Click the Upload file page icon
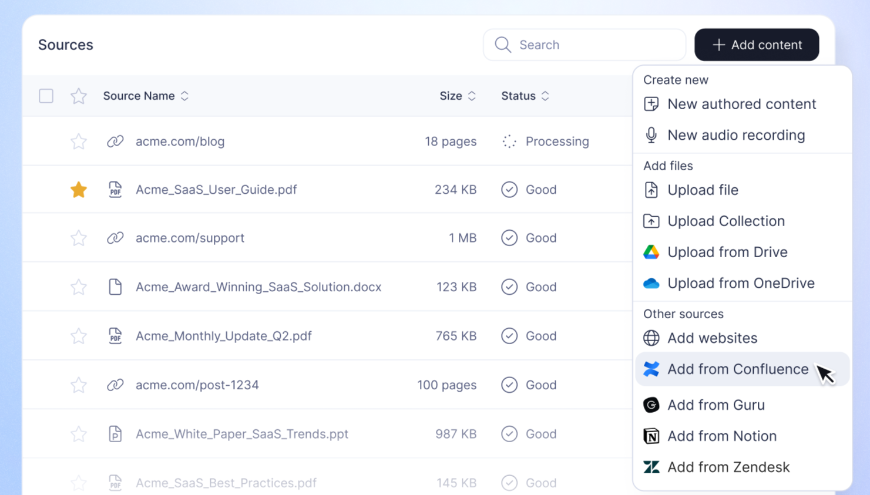This screenshot has width=870, height=495. pos(651,190)
